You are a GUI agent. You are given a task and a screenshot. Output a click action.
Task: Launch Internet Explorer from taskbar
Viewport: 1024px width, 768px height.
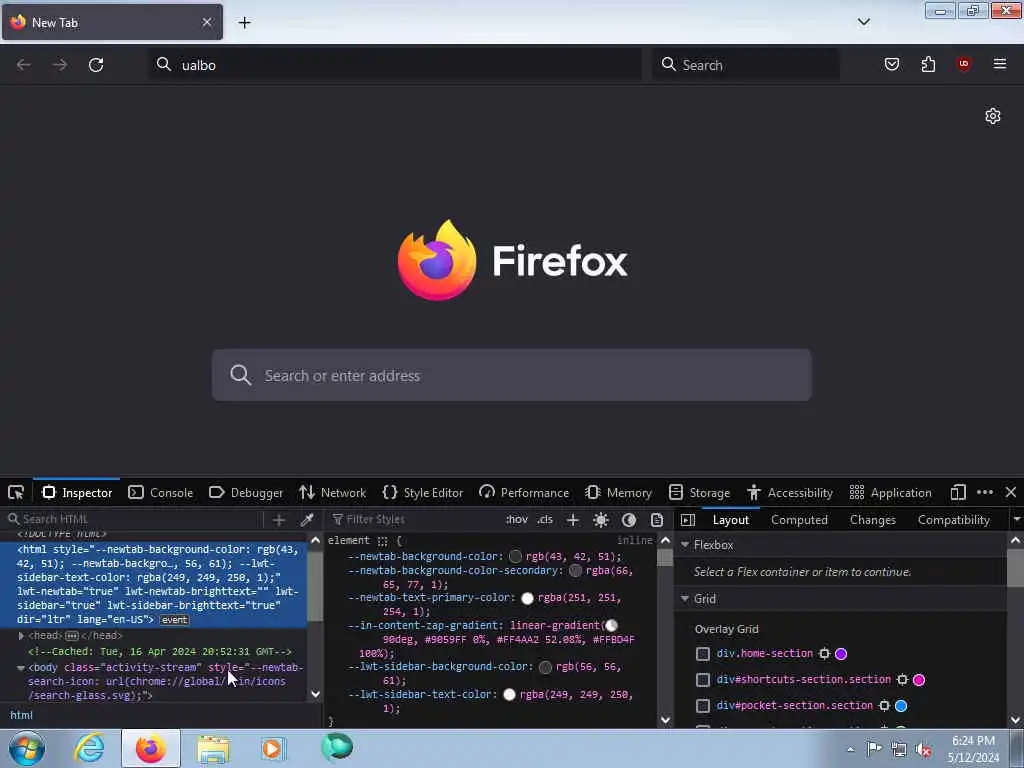(89, 749)
